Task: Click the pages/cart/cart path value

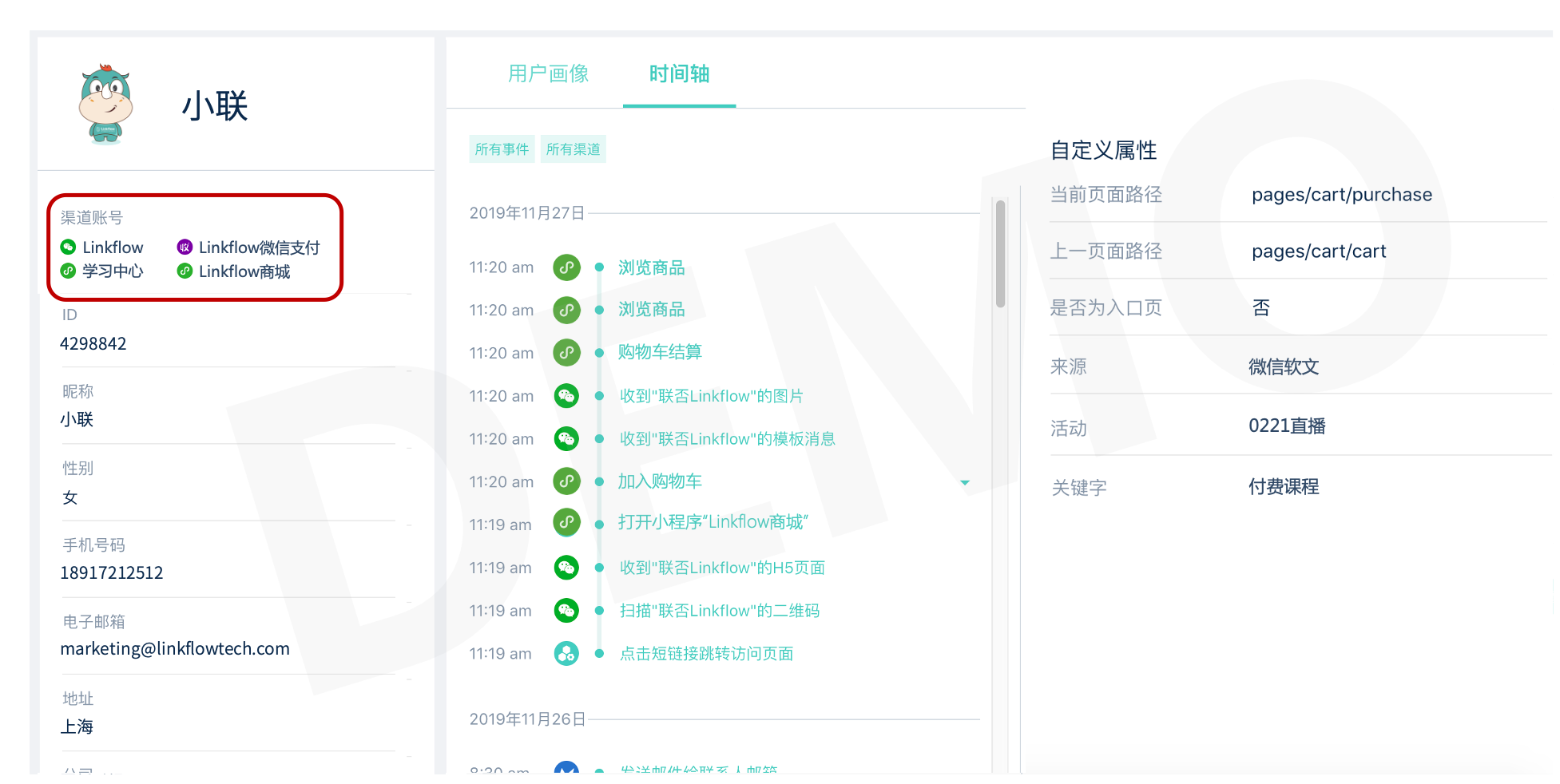Action: coord(1319,251)
